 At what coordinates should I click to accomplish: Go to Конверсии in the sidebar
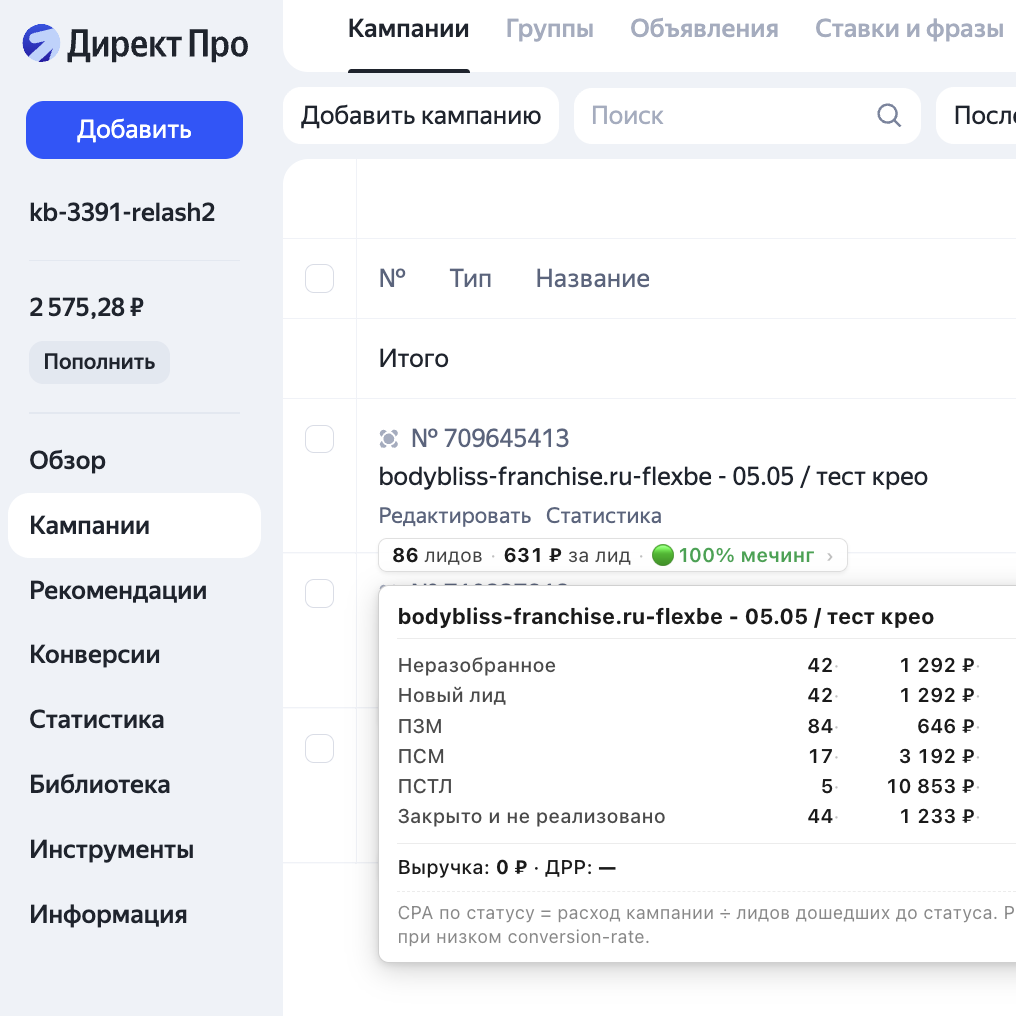click(x=95, y=654)
